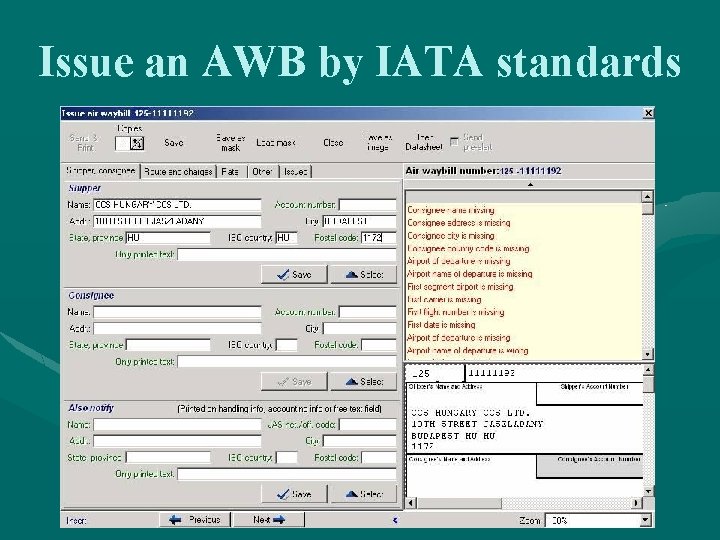Click Save as image in toolbar

pyautogui.click(x=378, y=142)
